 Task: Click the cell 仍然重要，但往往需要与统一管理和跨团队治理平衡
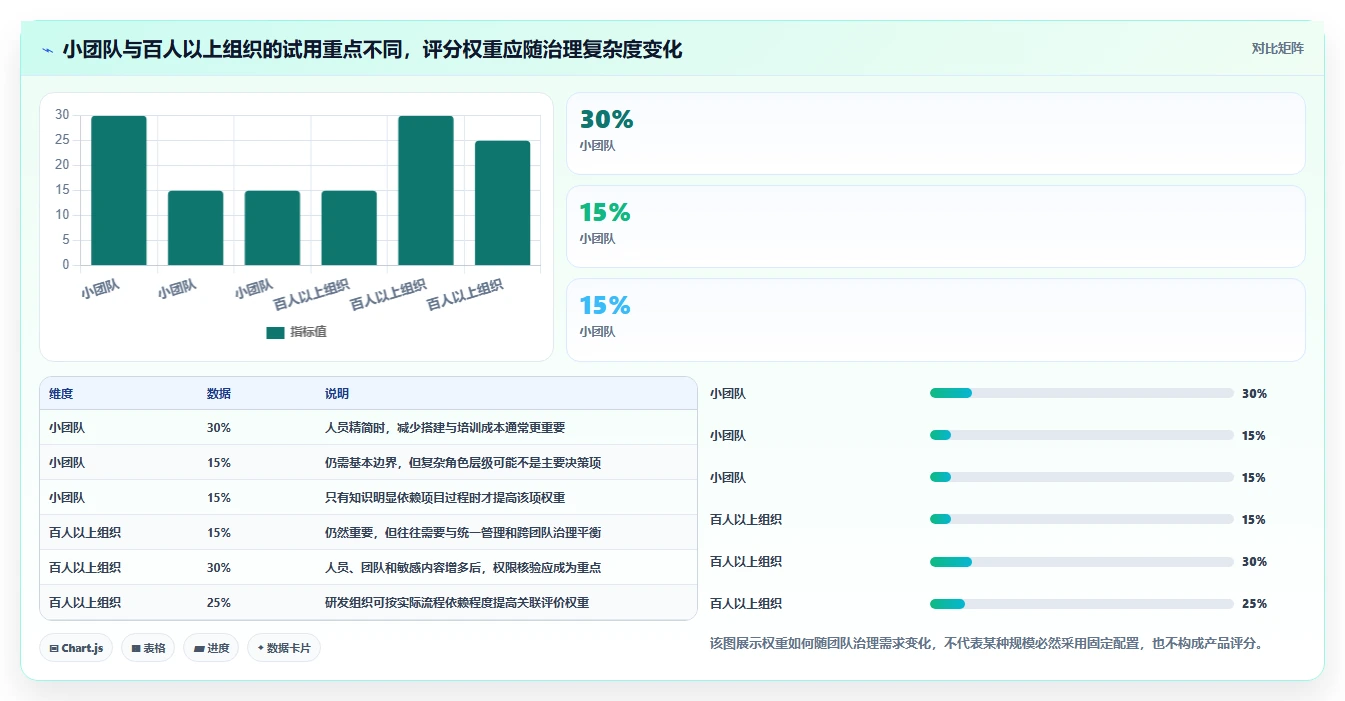[463, 533]
